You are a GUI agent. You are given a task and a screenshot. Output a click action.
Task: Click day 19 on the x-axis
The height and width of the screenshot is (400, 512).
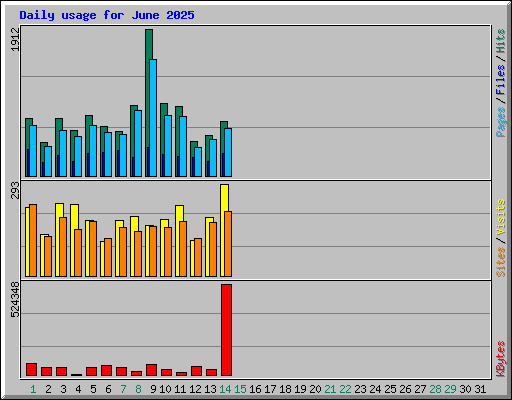(300, 389)
